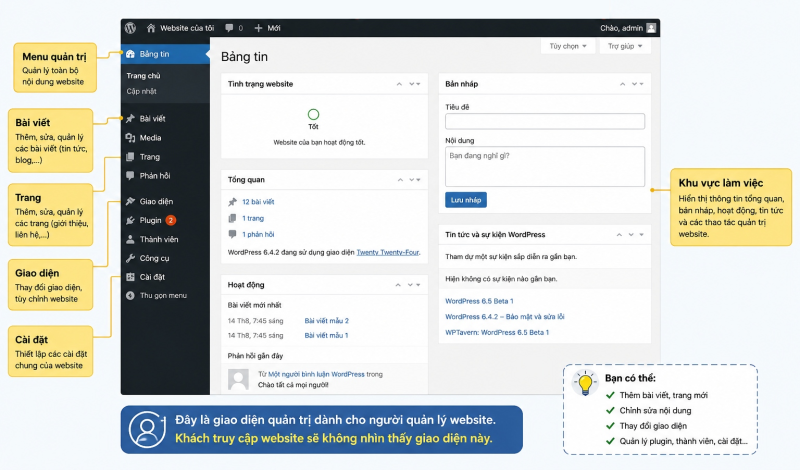Move Tình trạng website widget up arrow
The width and height of the screenshot is (800, 470).
(399, 84)
